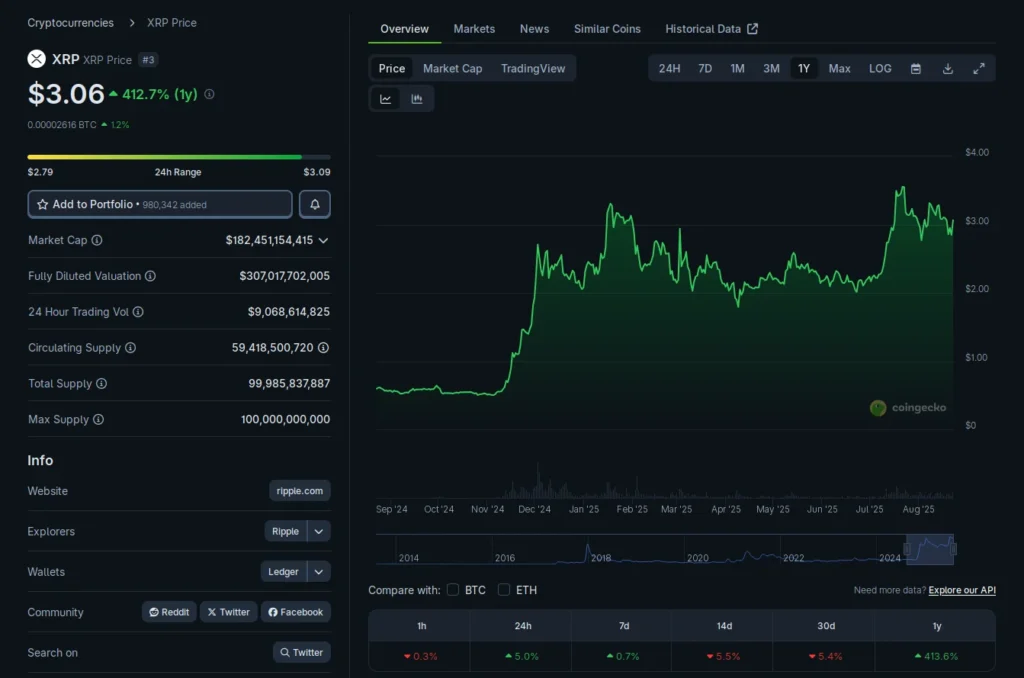Image resolution: width=1024 pixels, height=678 pixels.
Task: Click right handle of timeline range selector
Action: 953,549
